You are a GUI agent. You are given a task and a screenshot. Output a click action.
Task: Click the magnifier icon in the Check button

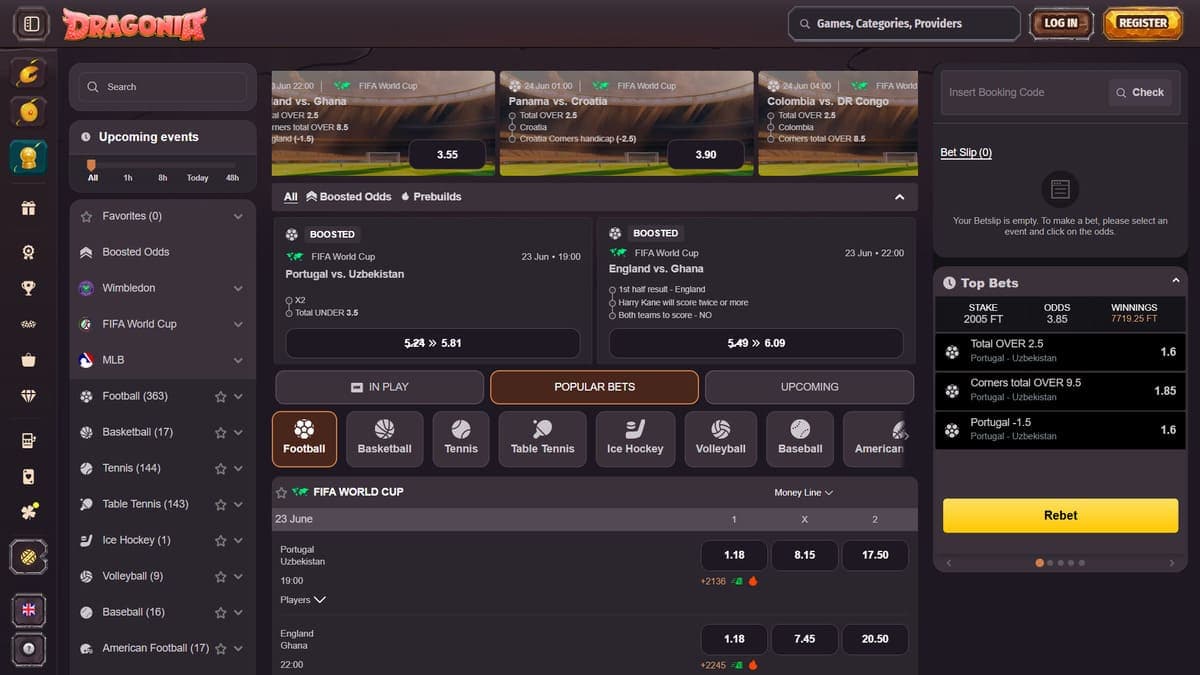pyautogui.click(x=1123, y=92)
